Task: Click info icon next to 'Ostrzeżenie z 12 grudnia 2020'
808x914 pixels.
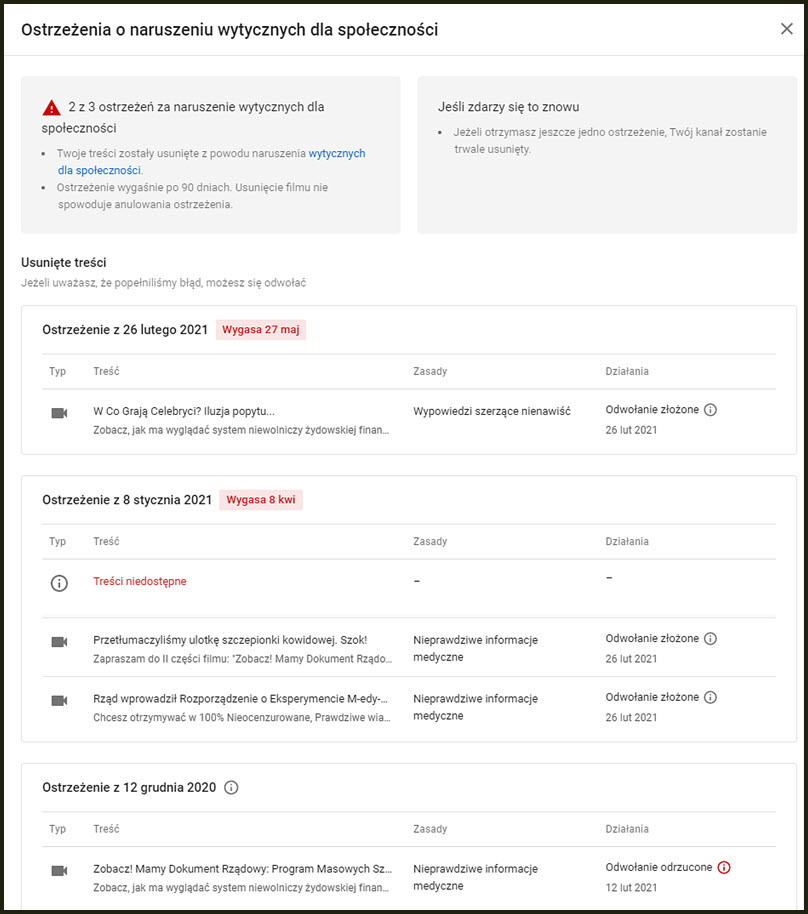Action: [x=231, y=788]
